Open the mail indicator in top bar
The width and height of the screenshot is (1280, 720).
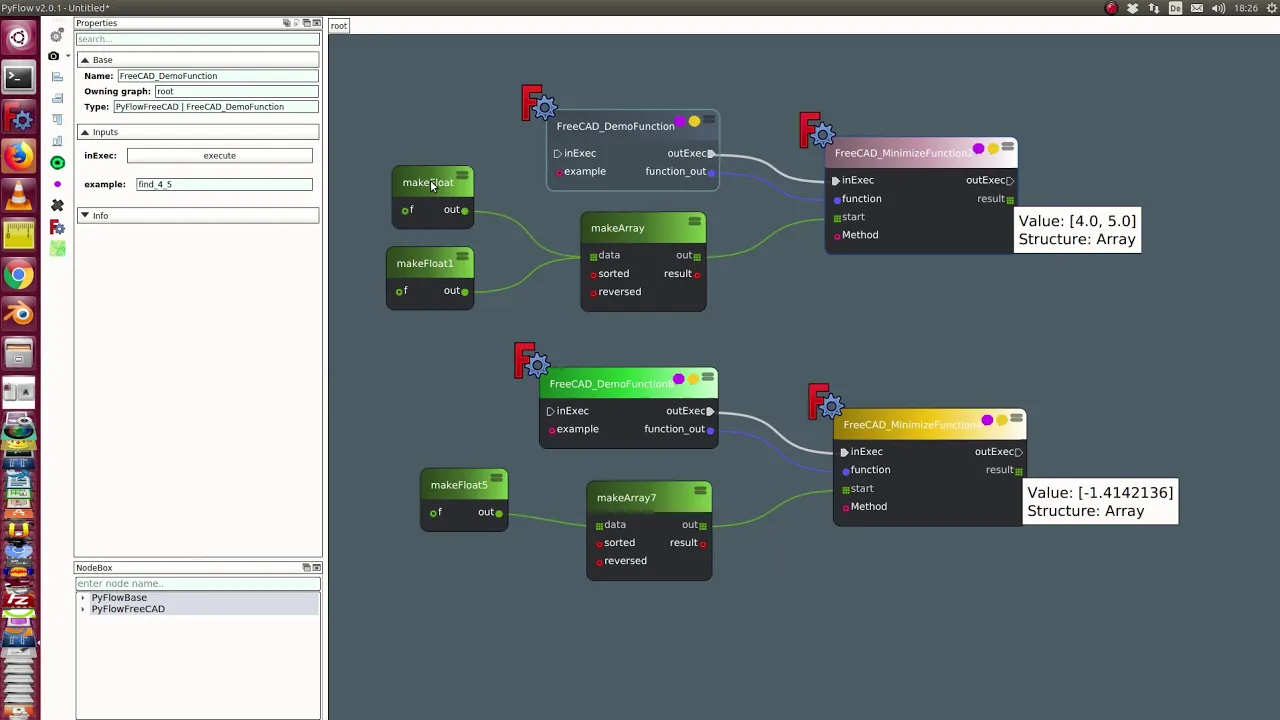coord(1197,8)
